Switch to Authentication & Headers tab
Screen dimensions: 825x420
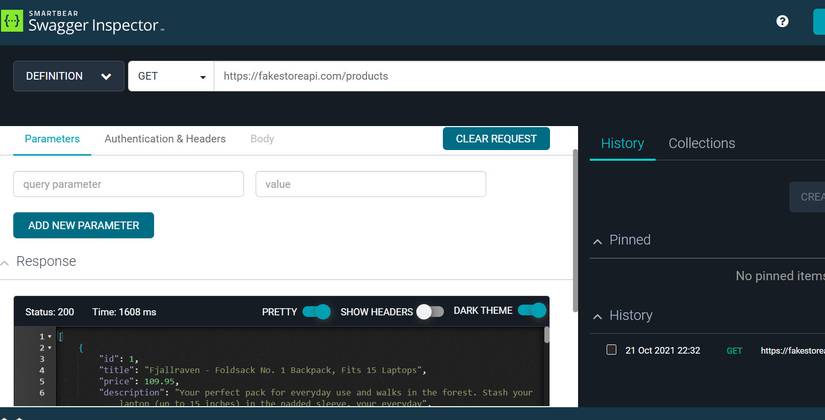165,139
